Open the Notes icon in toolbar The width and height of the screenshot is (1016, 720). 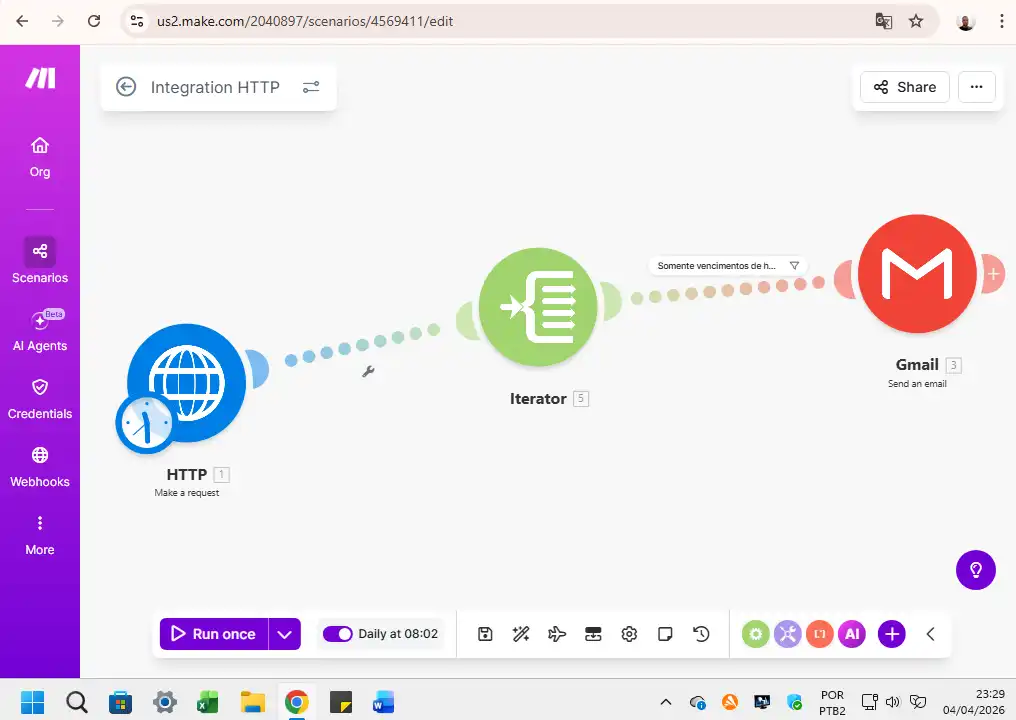(665, 634)
